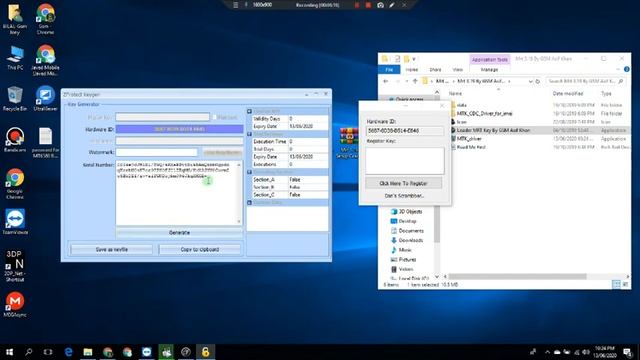Viewport: 640px width, 360px height.
Task: Open the File tab in Explorer
Action: coord(389,70)
